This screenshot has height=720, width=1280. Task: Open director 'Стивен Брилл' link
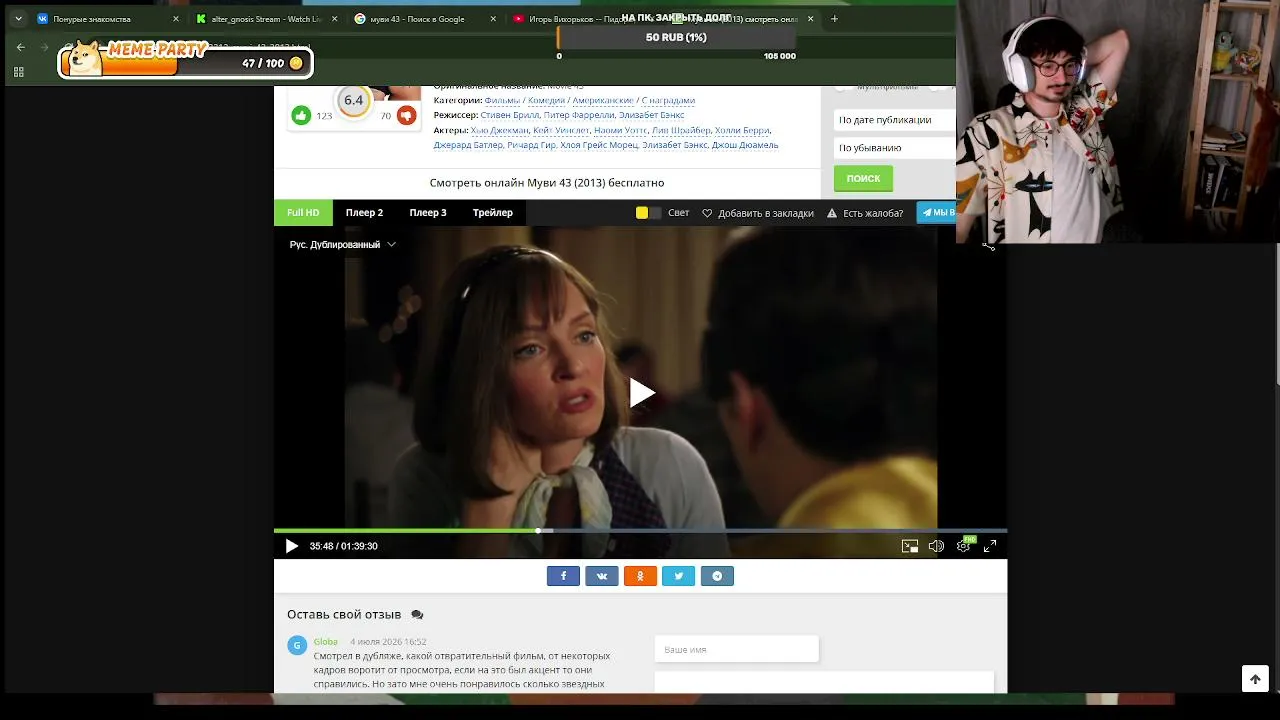510,116
